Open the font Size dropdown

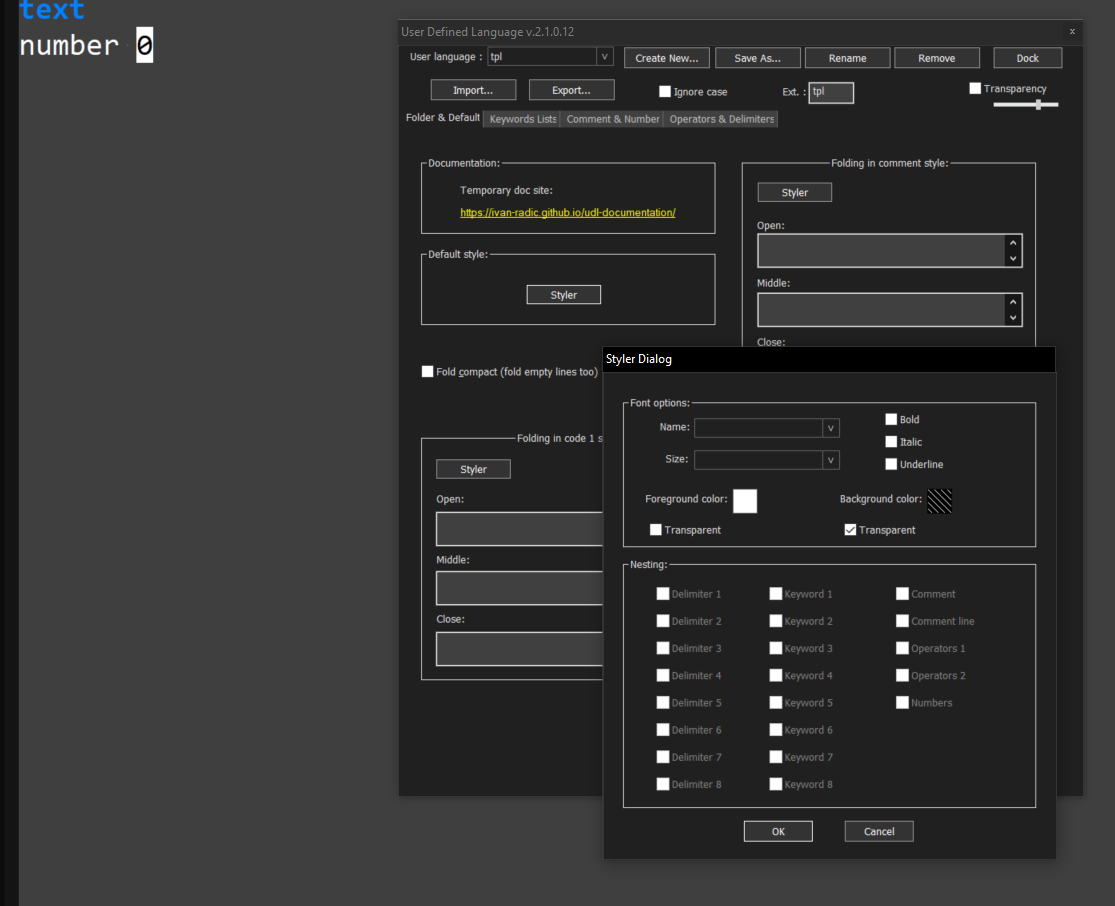click(830, 460)
